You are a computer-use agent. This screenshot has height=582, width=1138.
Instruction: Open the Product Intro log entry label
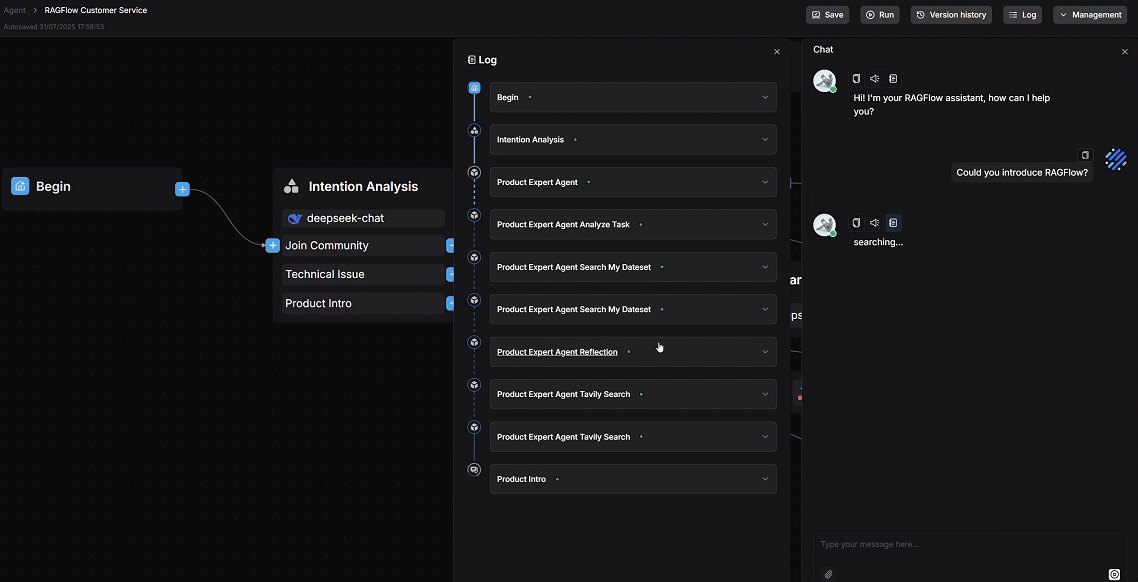click(521, 479)
